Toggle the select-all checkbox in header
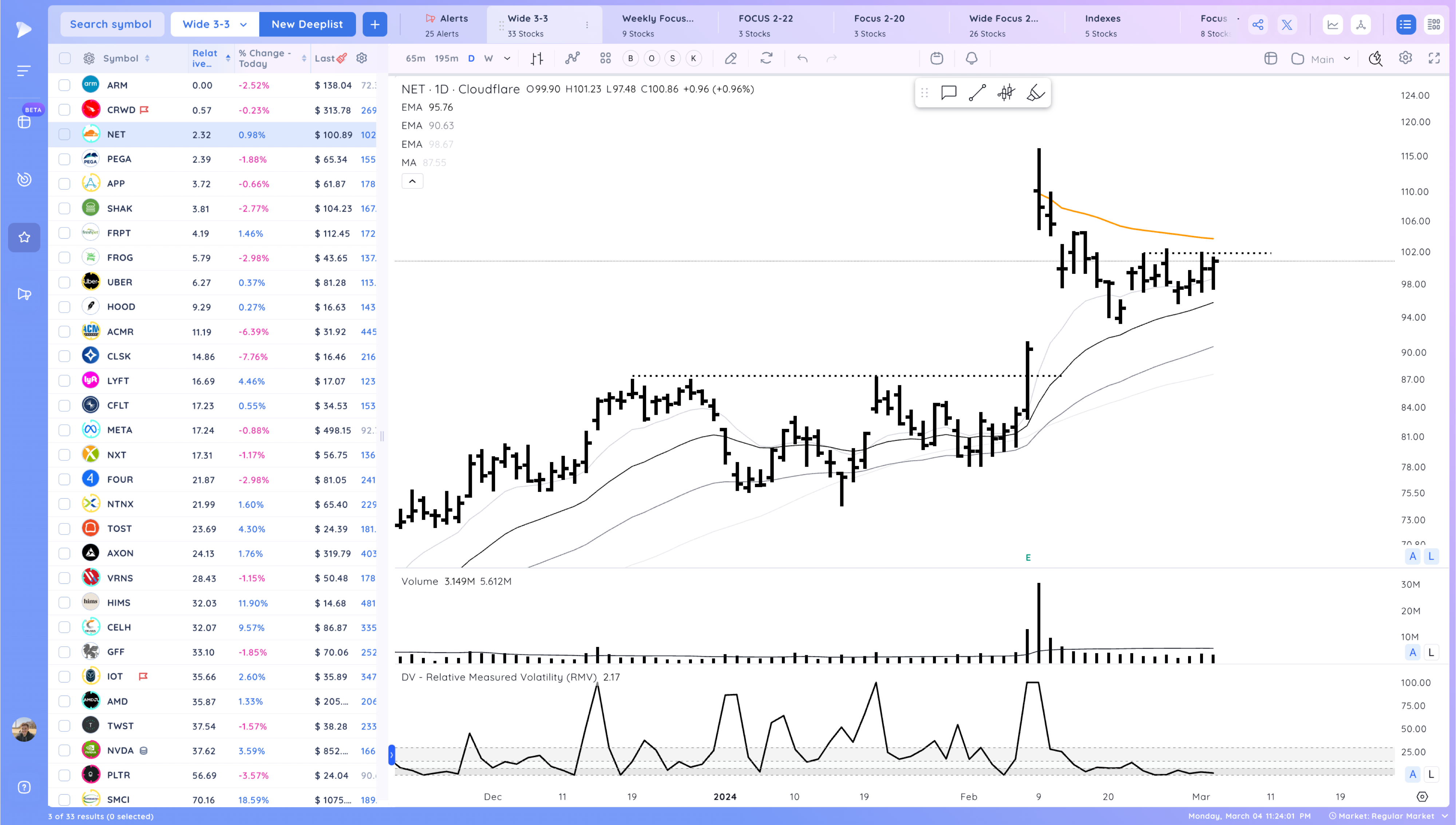 tap(64, 58)
